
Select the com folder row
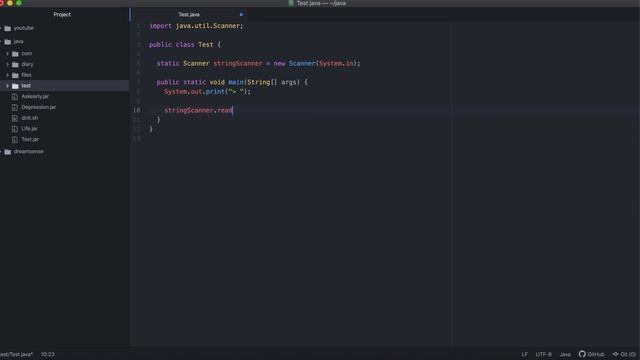point(64,53)
